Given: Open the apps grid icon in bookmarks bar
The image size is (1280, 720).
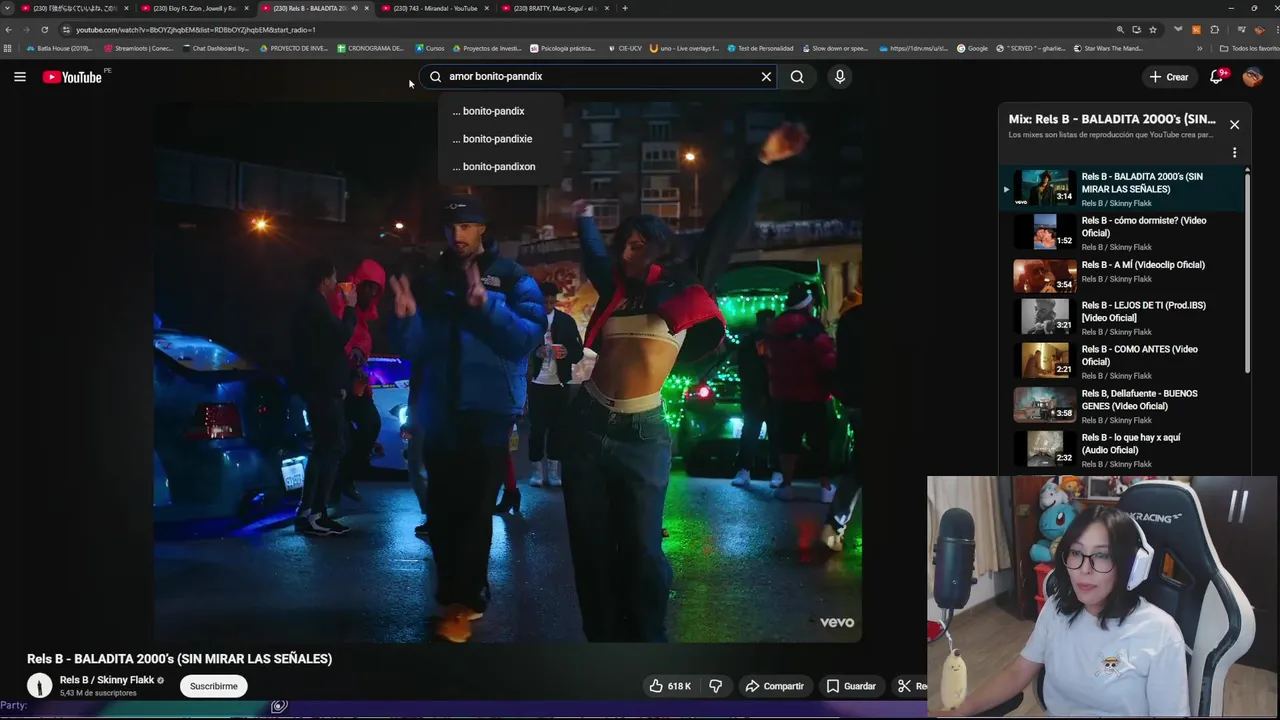Looking at the screenshot, I should click(8, 48).
